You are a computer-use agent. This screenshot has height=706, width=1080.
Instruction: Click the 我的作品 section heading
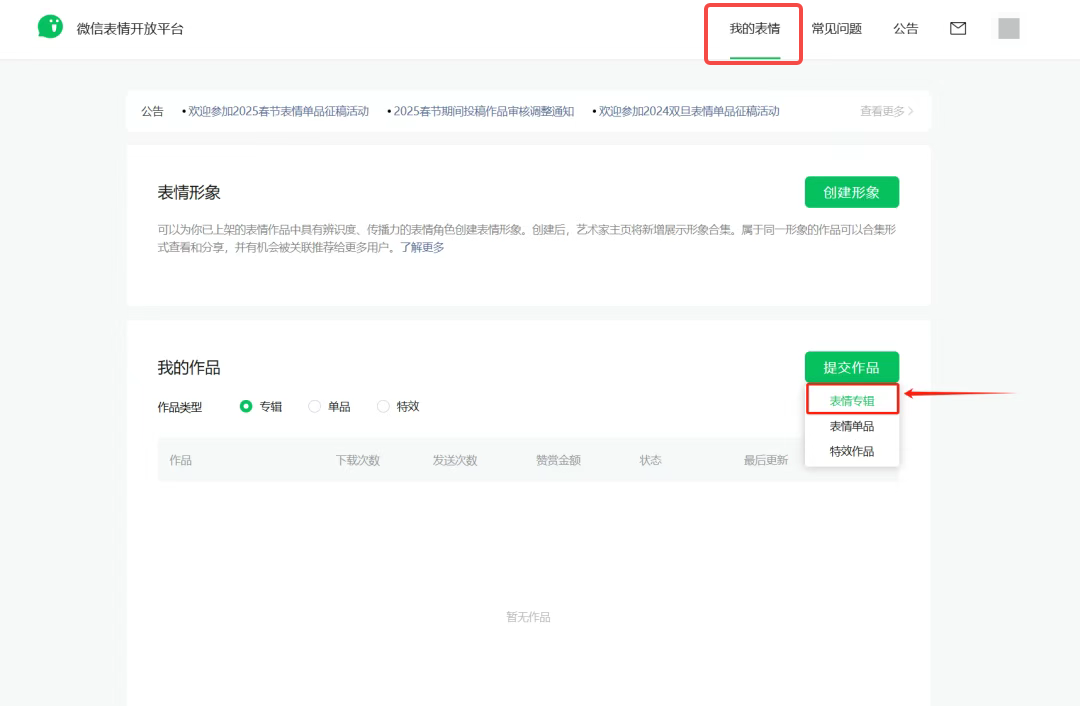(189, 367)
